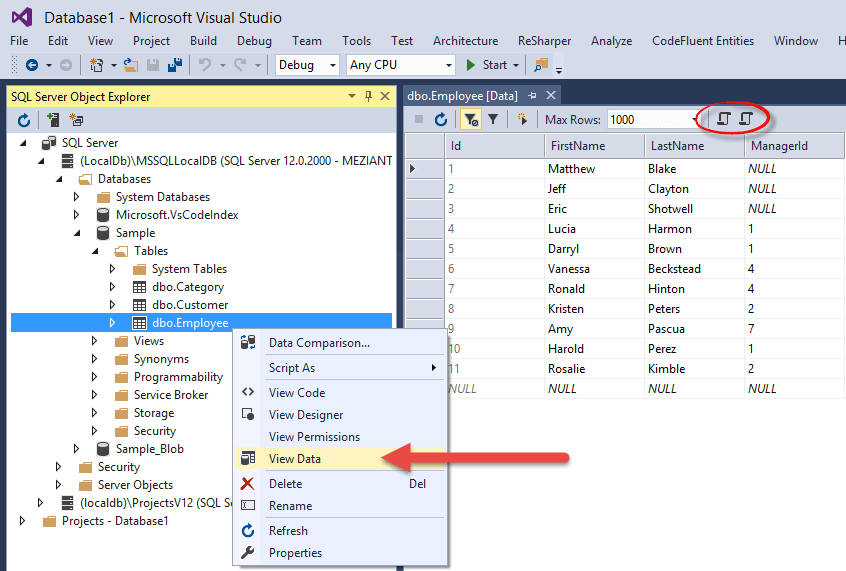Start debugging with the green Start button
The width and height of the screenshot is (846, 571).
click(x=487, y=65)
